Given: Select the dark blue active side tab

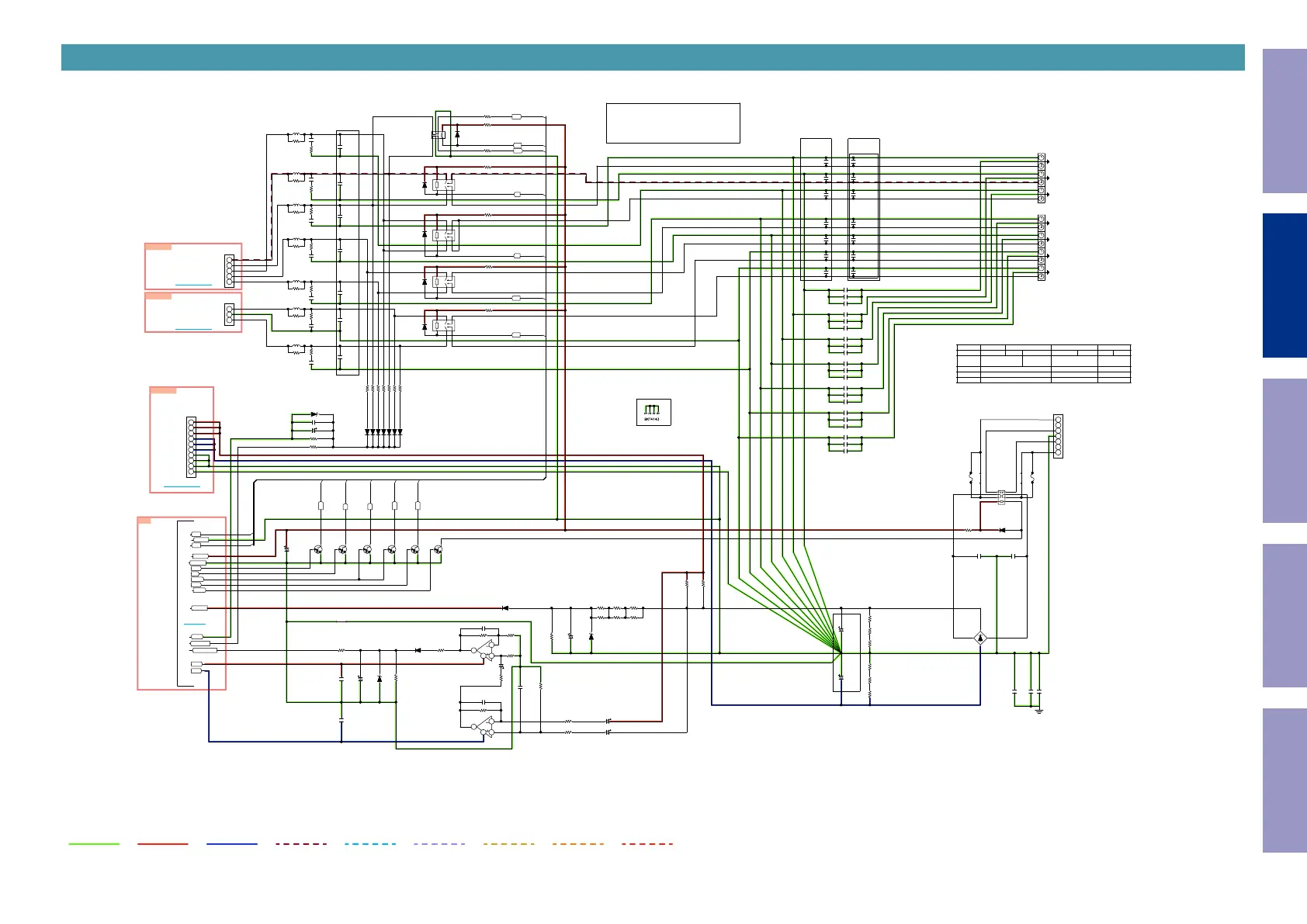Looking at the screenshot, I should pos(1284,286).
